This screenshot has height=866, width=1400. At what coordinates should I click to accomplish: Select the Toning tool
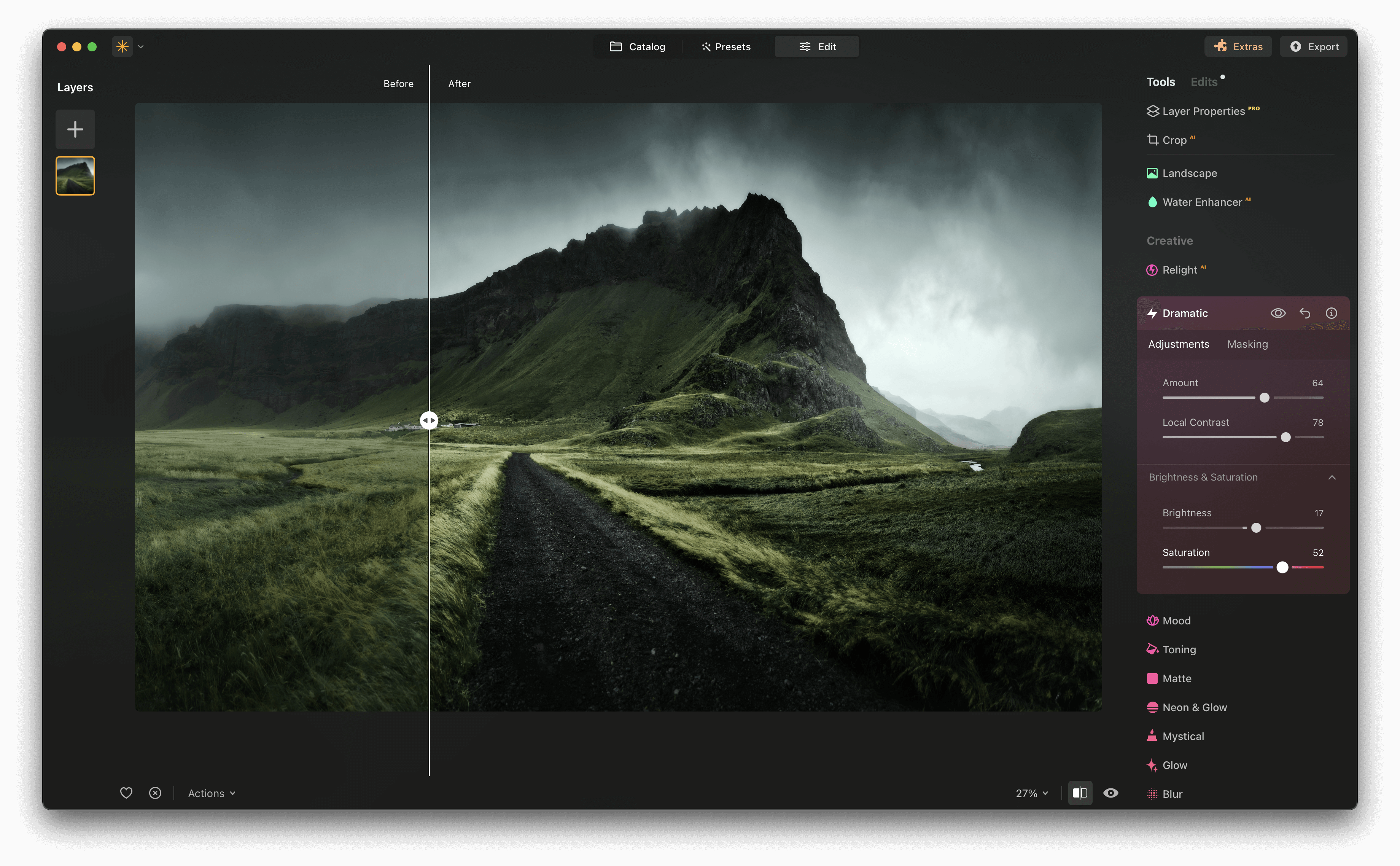pyautogui.click(x=1179, y=649)
